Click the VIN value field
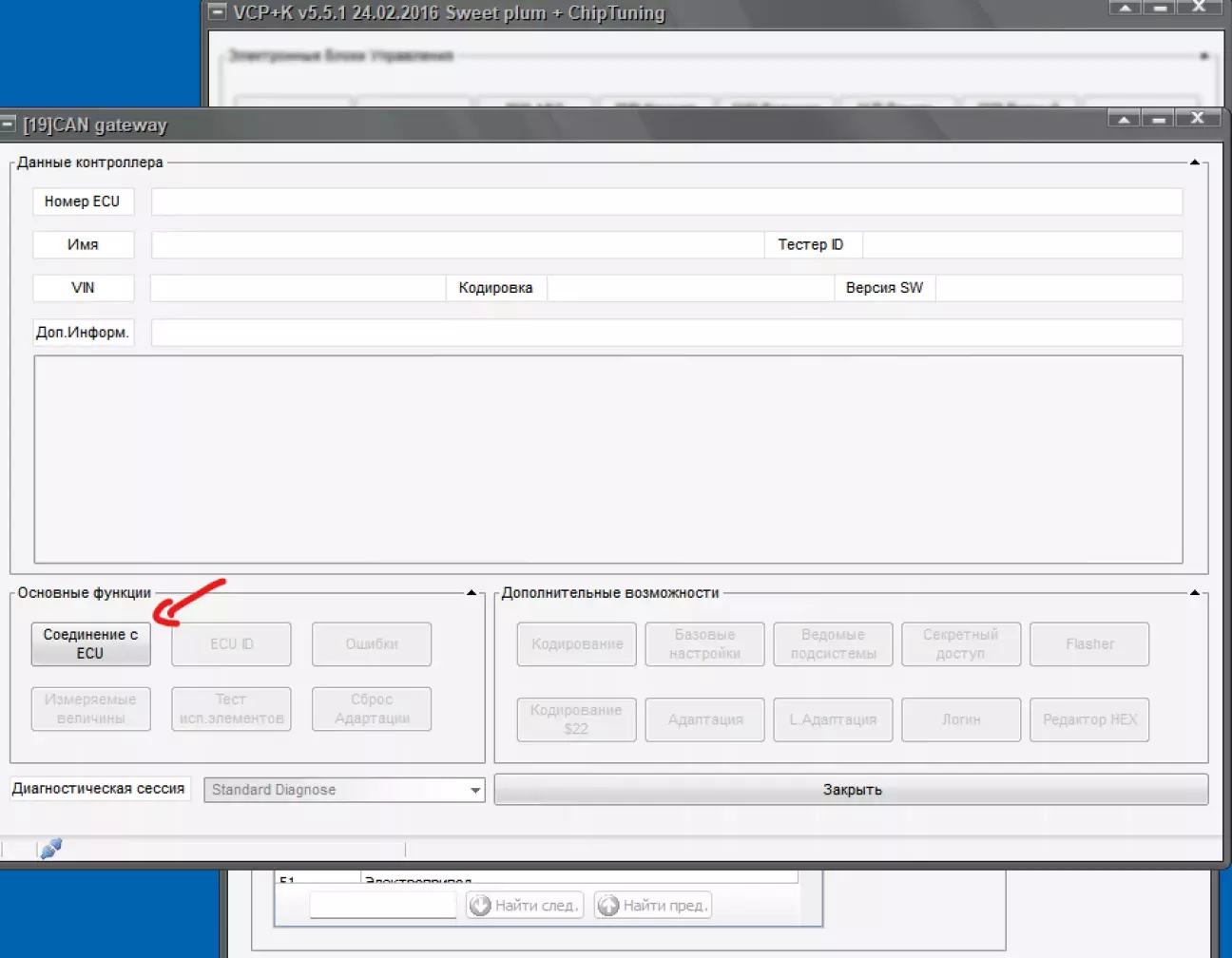The image size is (1232, 958). [298, 288]
